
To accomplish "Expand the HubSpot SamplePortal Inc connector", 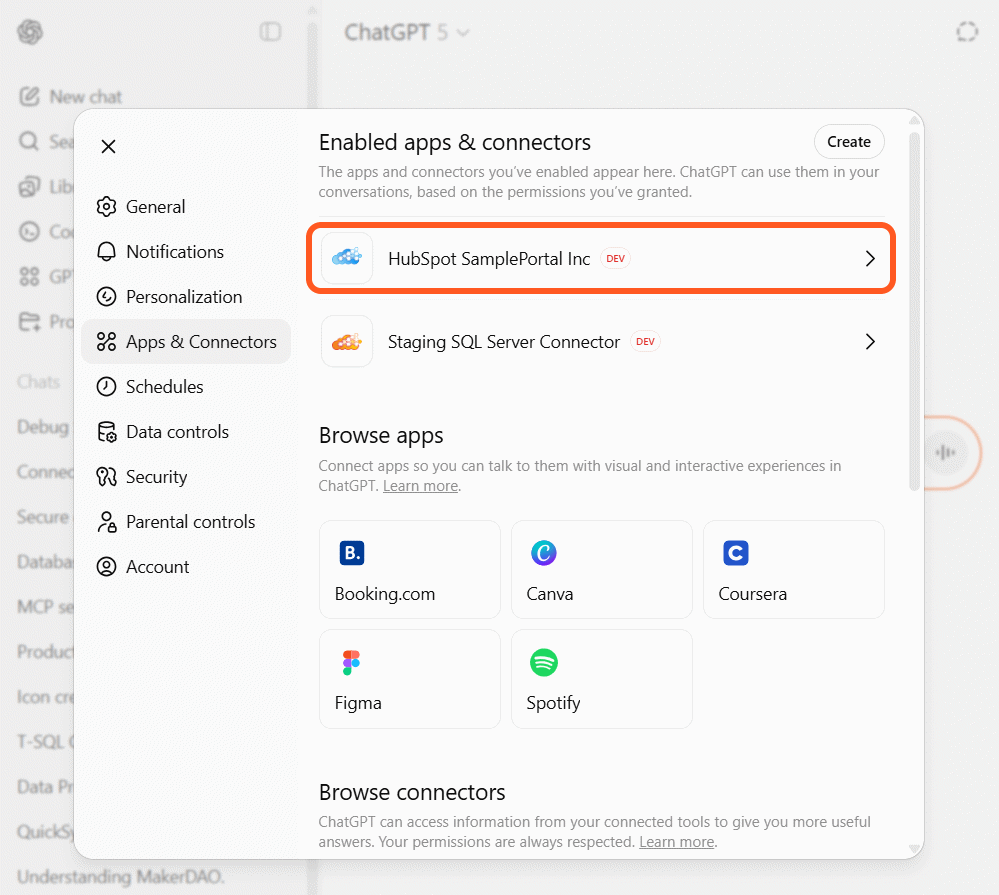I will 869,258.
